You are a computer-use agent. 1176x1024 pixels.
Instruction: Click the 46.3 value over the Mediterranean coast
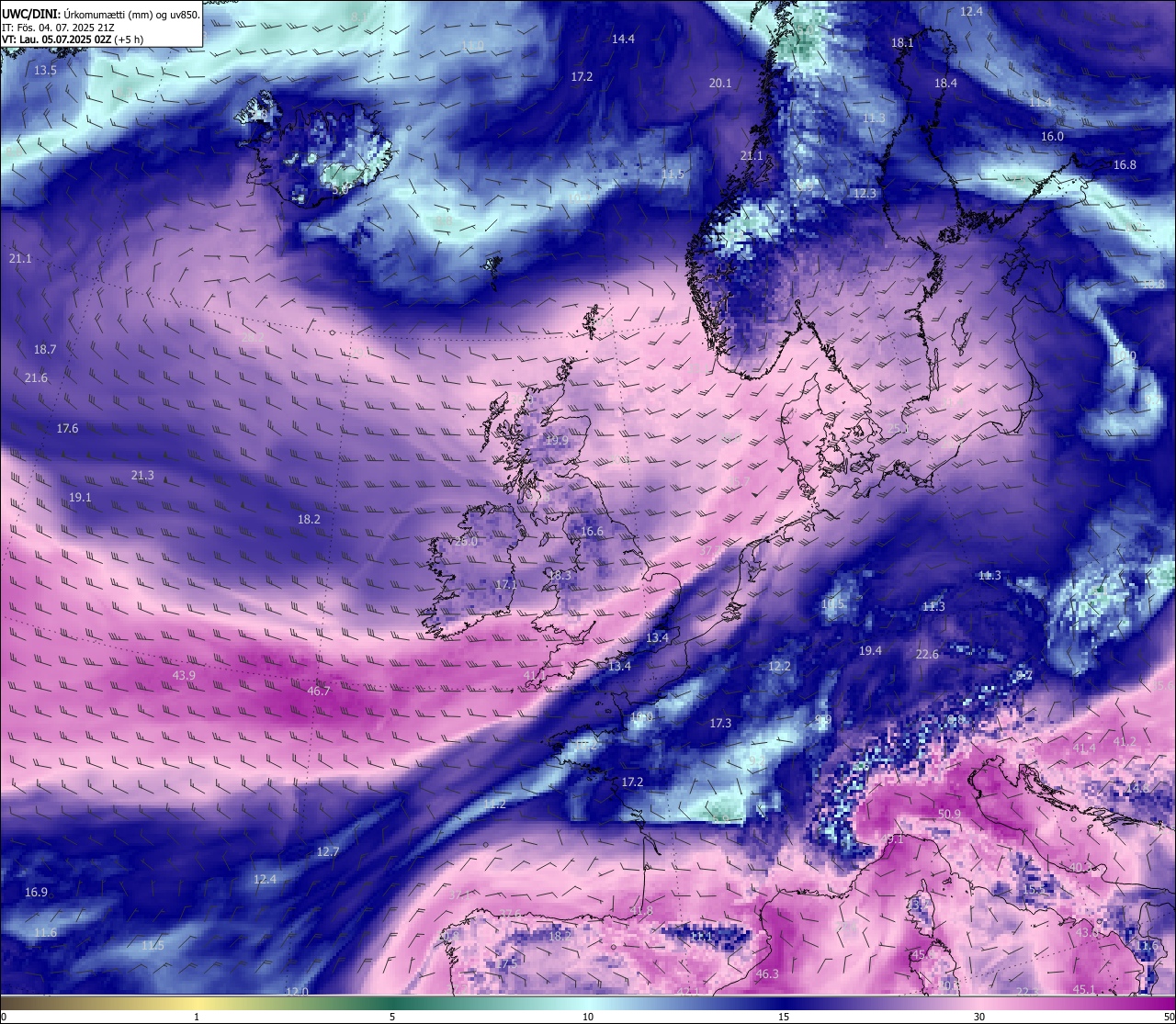(x=767, y=974)
